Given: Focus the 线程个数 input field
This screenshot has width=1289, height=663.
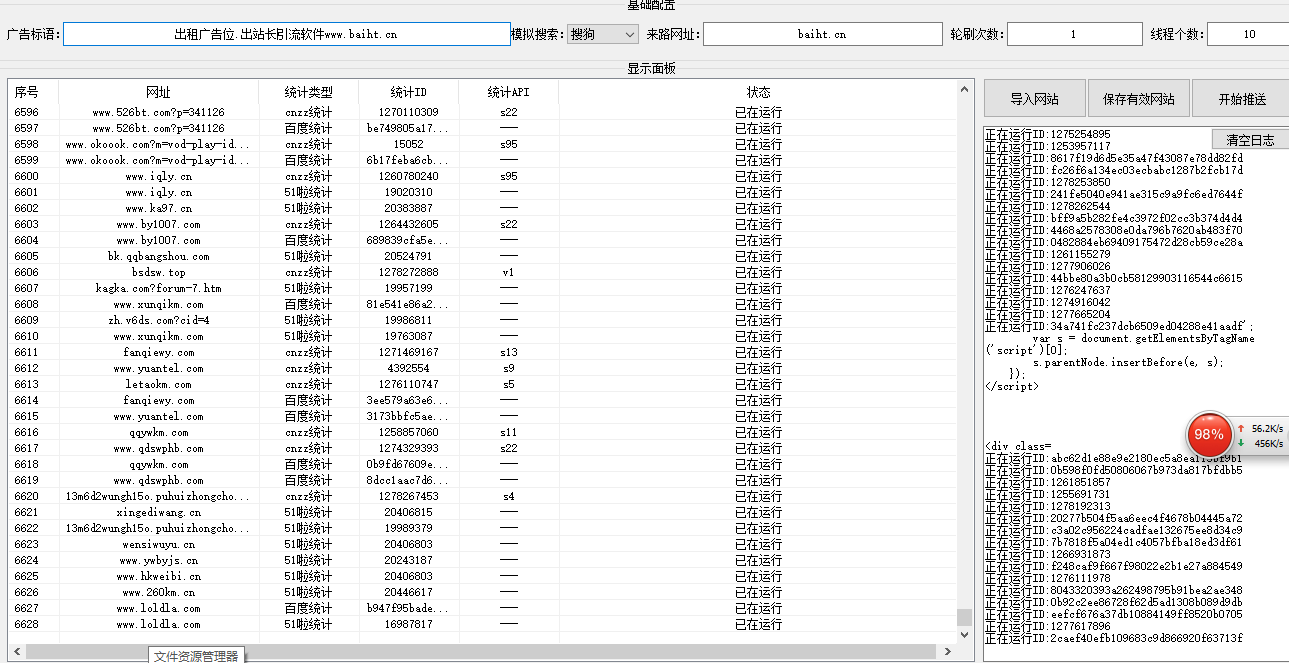Looking at the screenshot, I should (x=1249, y=34).
